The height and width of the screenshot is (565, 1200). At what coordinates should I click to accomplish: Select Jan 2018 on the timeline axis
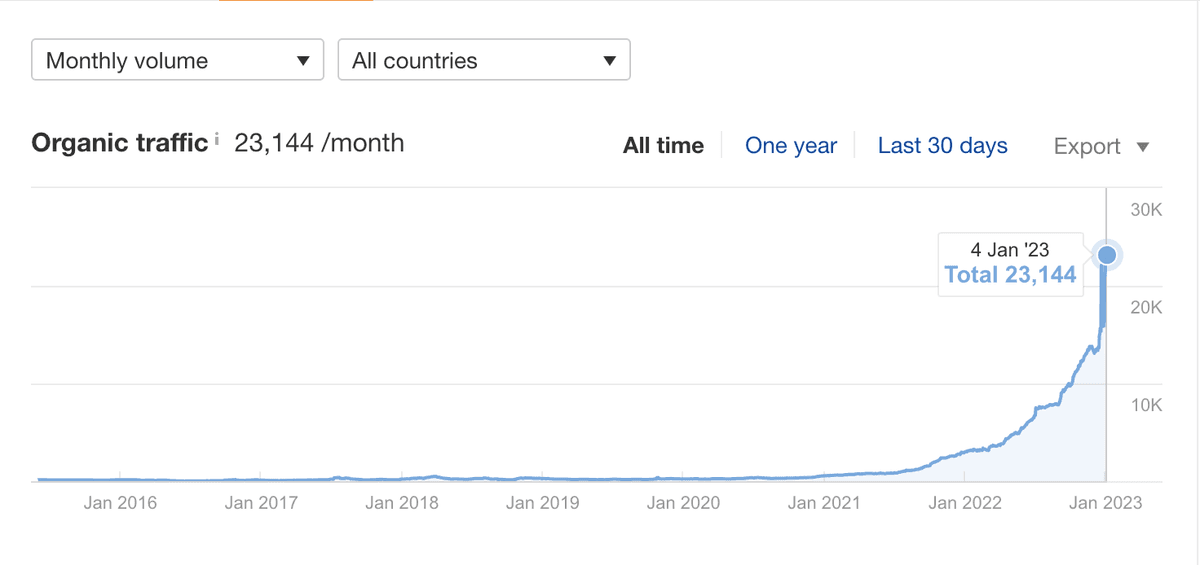(x=402, y=503)
